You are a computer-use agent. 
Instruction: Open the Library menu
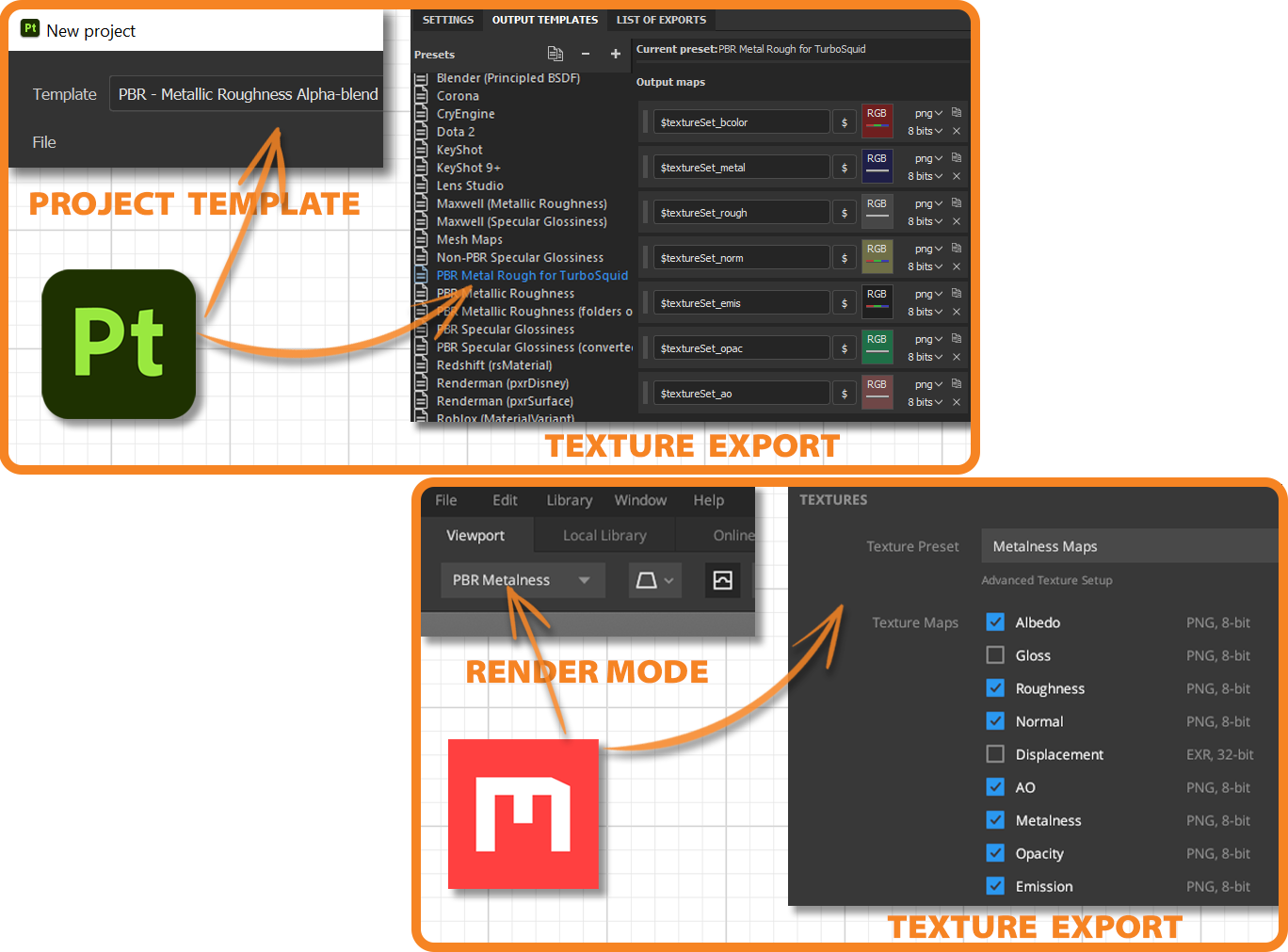[x=570, y=500]
